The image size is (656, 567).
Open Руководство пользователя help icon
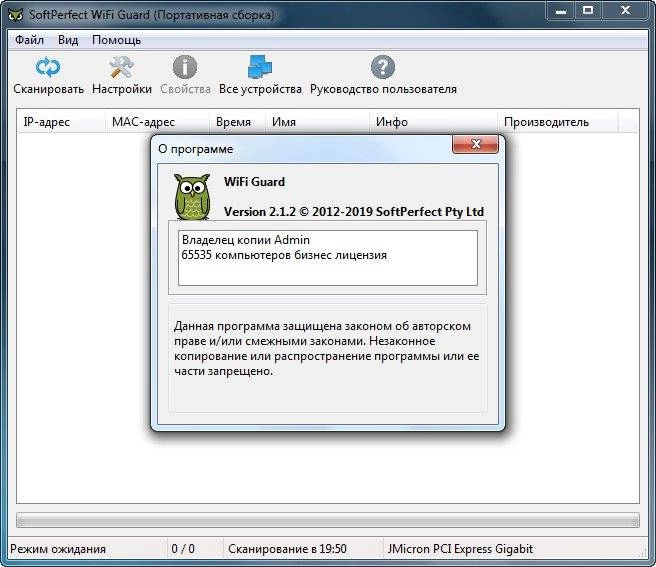click(x=382, y=67)
